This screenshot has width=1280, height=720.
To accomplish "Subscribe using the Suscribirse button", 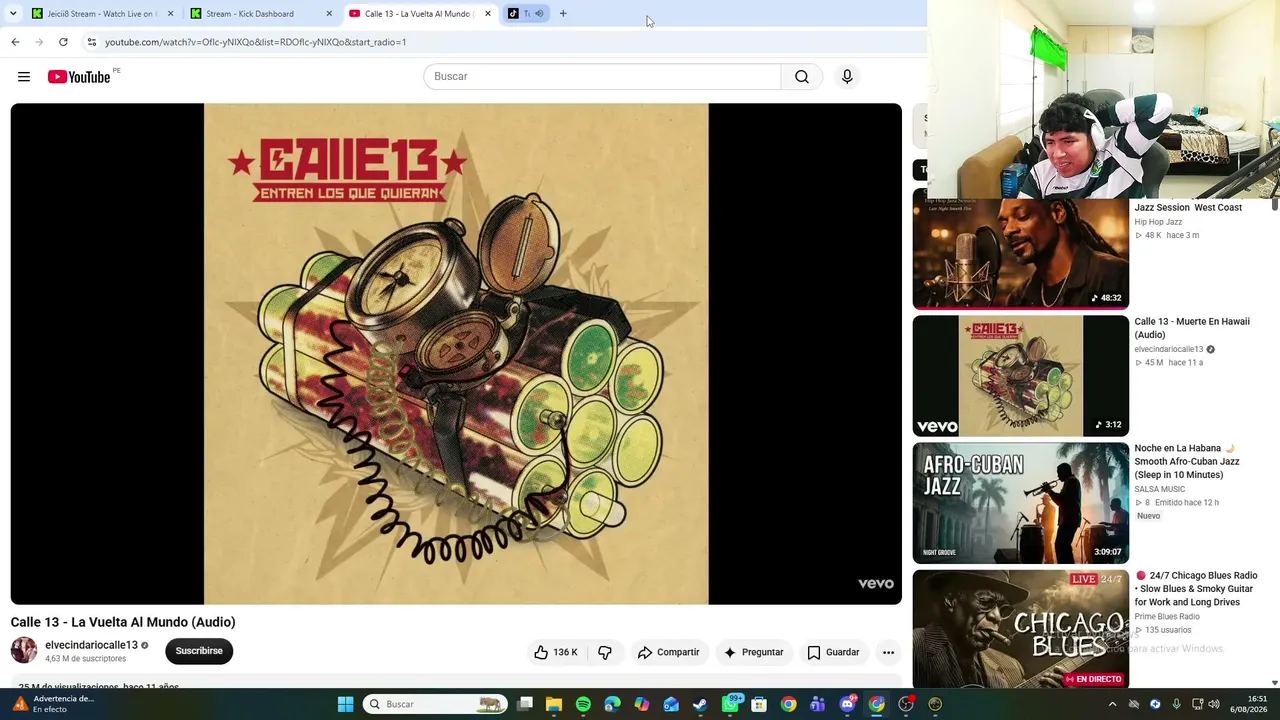I will click(x=199, y=651).
